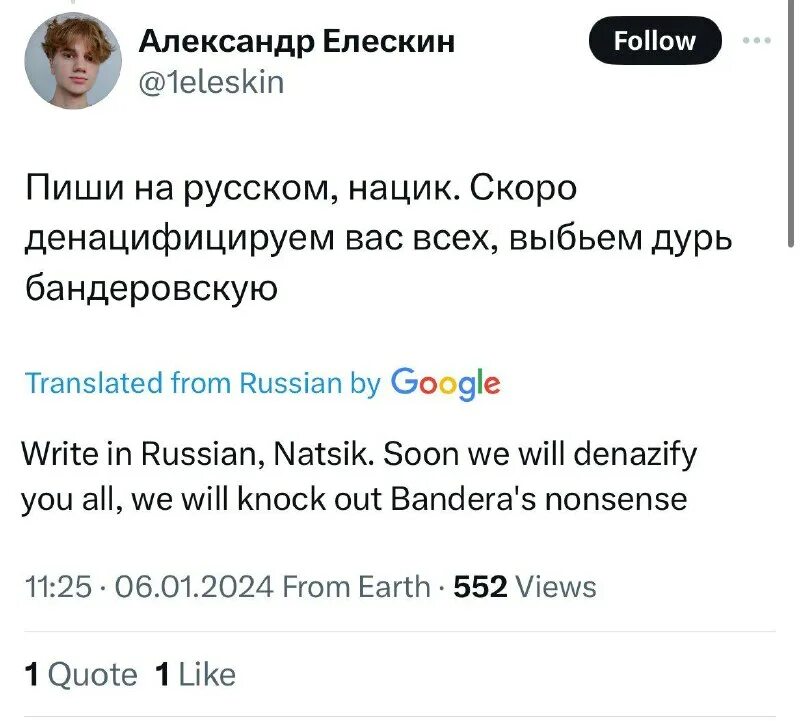Click "Translated from Russian by" label
Screen dimensions: 800x721
[201, 383]
